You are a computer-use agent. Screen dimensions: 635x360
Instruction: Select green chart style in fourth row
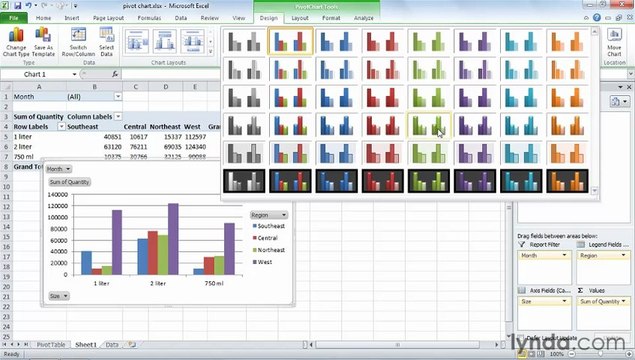[428, 125]
